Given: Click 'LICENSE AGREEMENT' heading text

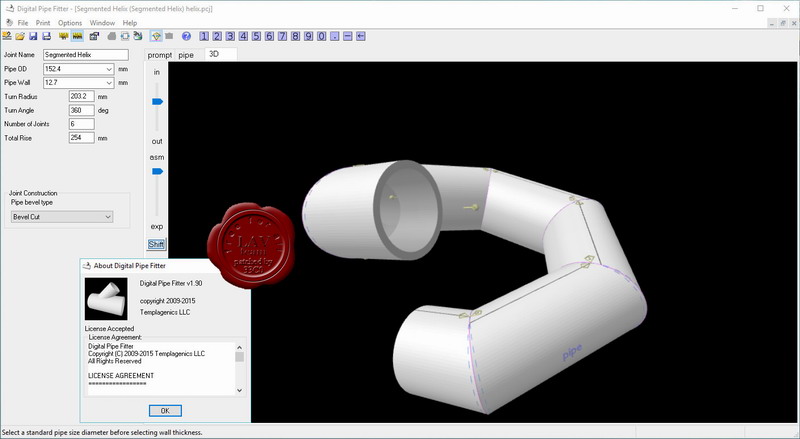Looking at the screenshot, I should 121,376.
